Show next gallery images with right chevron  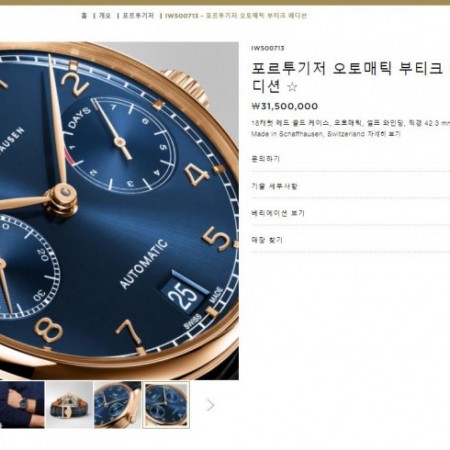210,405
